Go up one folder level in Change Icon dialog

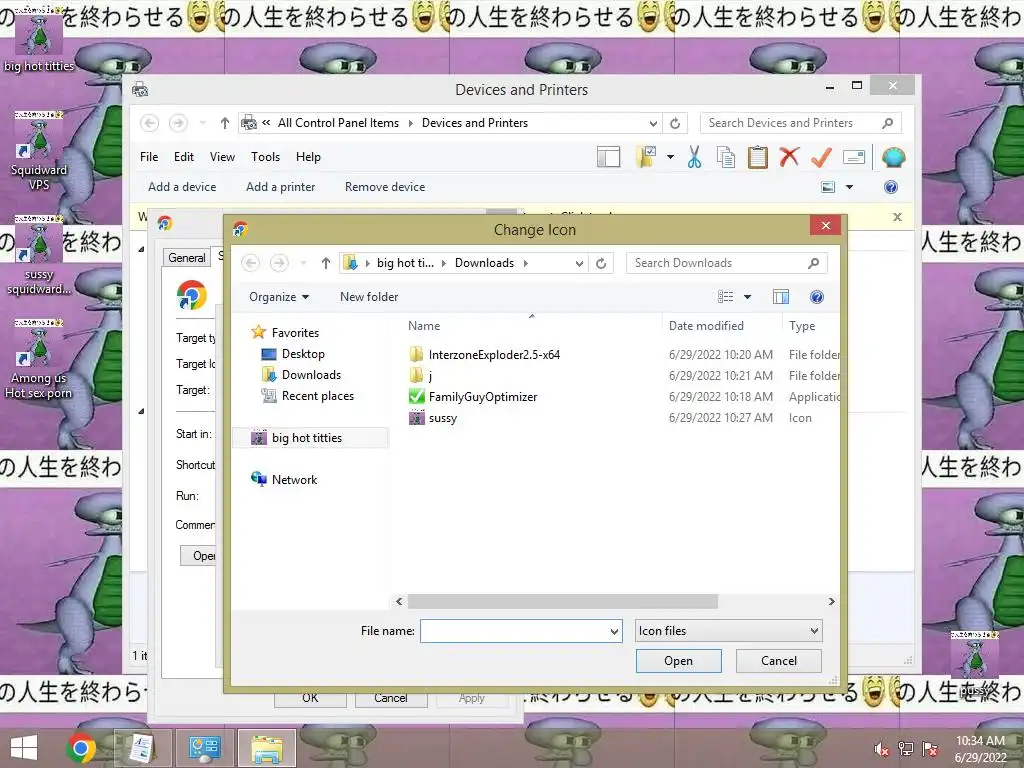(326, 263)
